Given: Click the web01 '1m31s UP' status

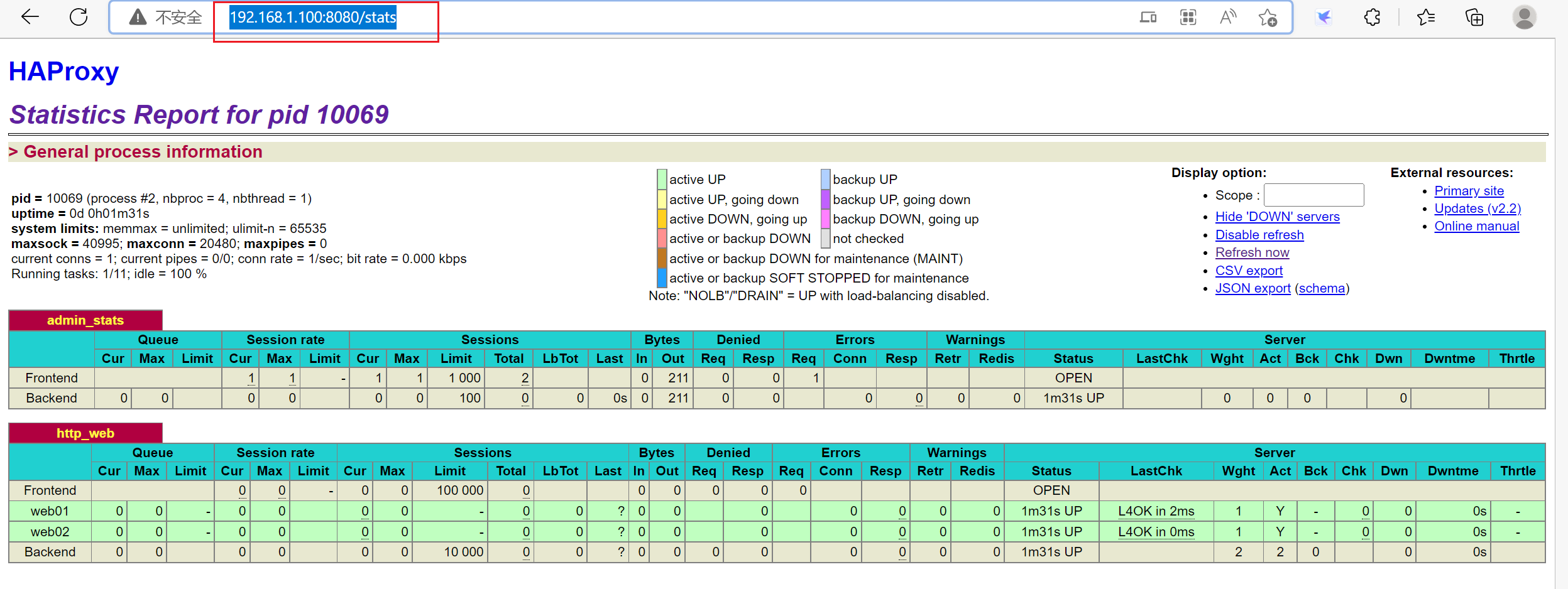Looking at the screenshot, I should pyautogui.click(x=1051, y=511).
